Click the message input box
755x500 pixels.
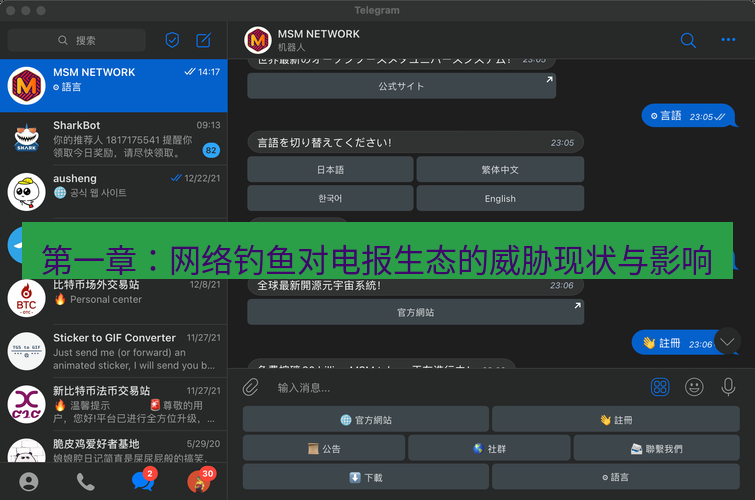pos(457,388)
